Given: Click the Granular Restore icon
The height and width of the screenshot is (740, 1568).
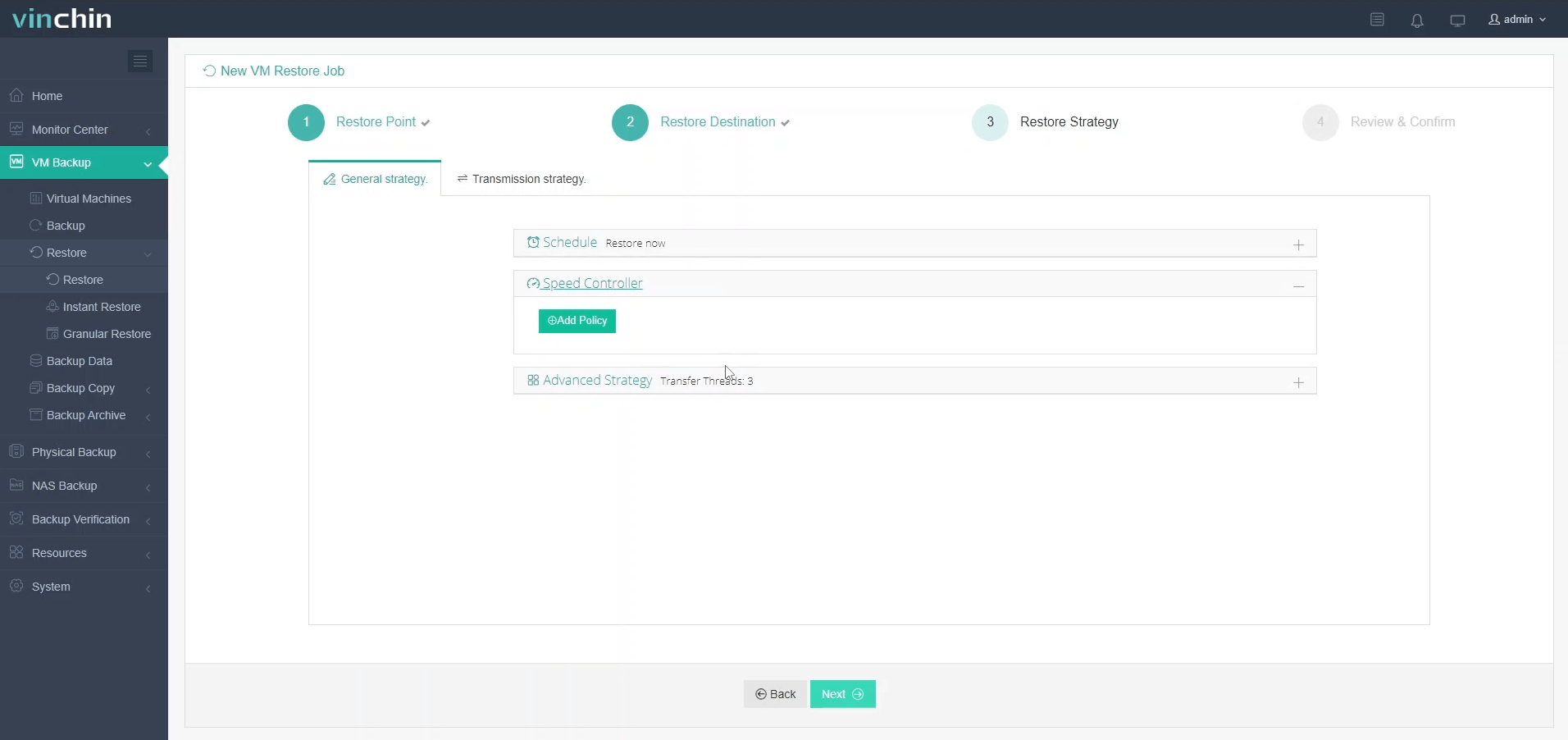Looking at the screenshot, I should tap(52, 333).
